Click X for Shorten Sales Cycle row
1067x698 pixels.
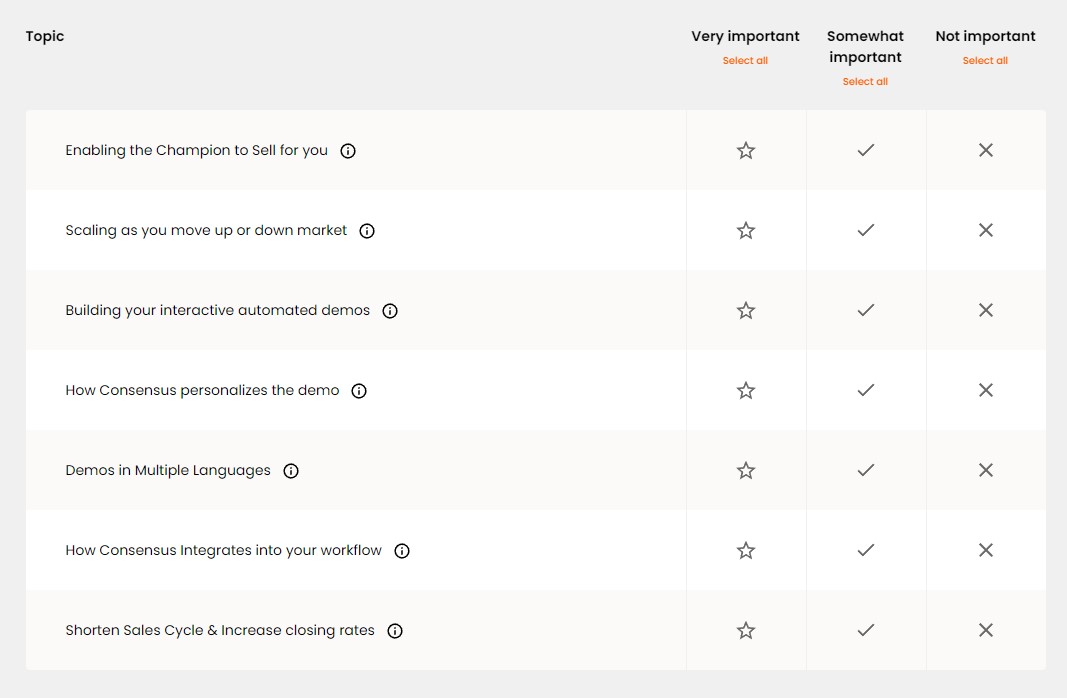click(x=985, y=630)
